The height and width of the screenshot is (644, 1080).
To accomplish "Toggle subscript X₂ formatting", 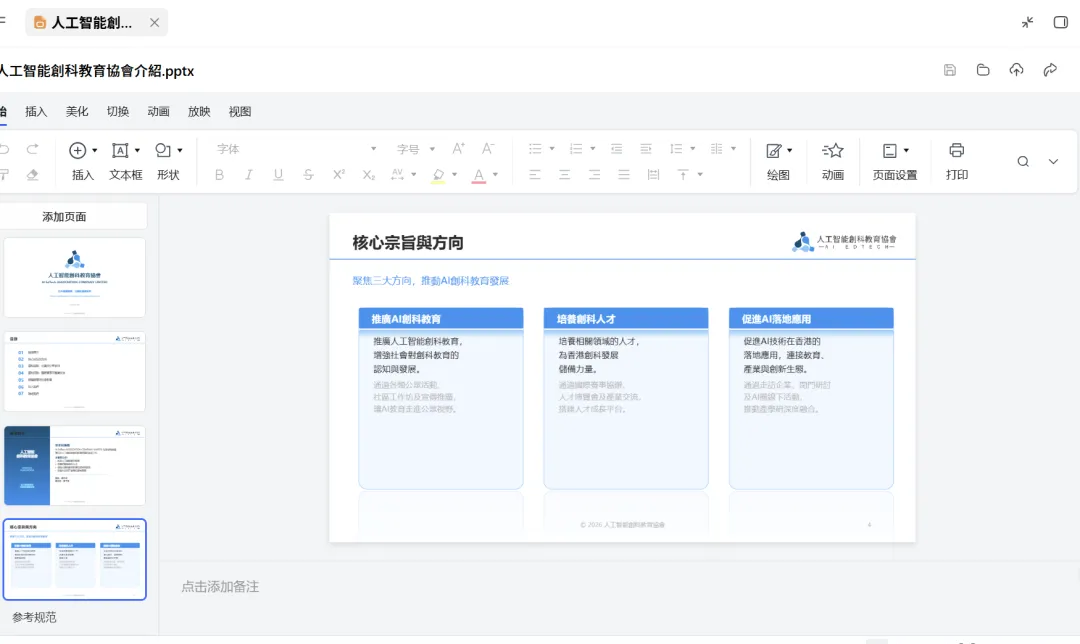I will click(368, 175).
